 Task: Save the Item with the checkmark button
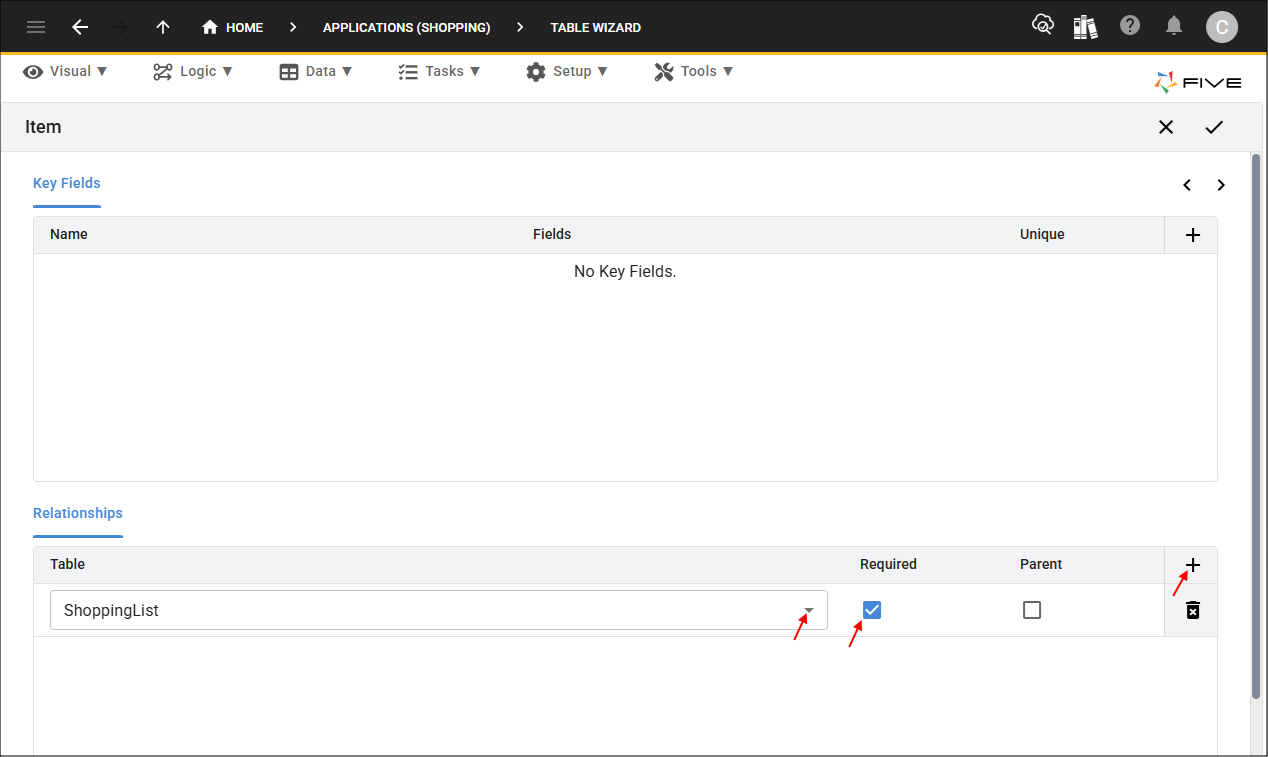pos(1214,127)
